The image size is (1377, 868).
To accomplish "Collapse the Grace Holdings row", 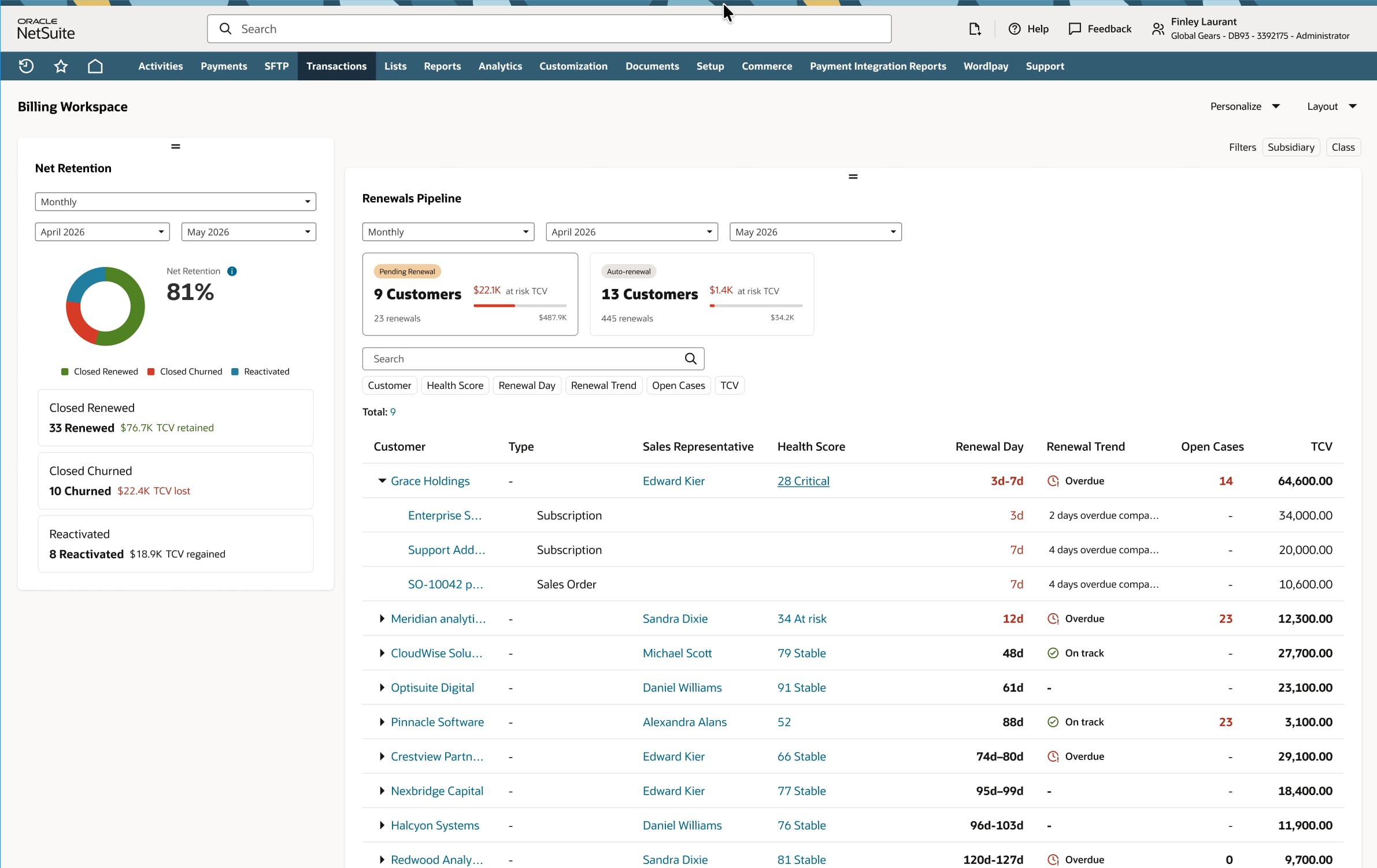I will (x=382, y=481).
